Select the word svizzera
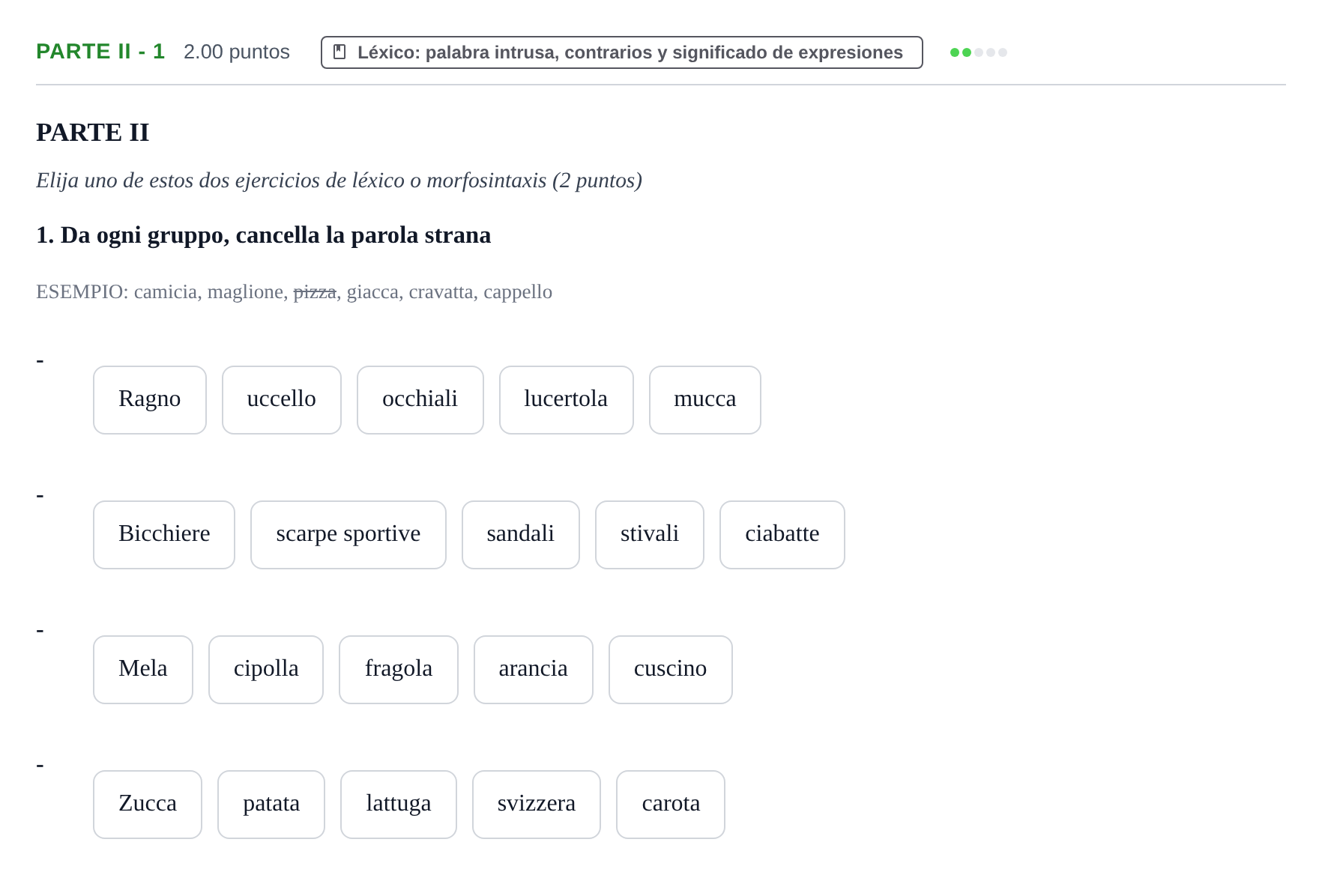The height and width of the screenshot is (896, 1322). coord(537,805)
